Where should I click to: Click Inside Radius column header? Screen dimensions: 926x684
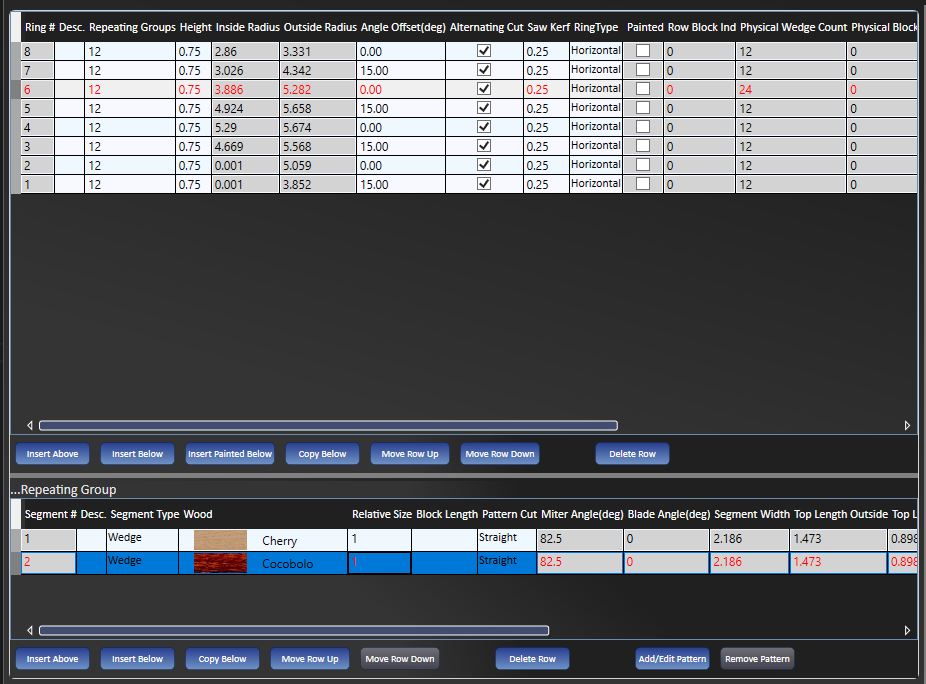246,27
